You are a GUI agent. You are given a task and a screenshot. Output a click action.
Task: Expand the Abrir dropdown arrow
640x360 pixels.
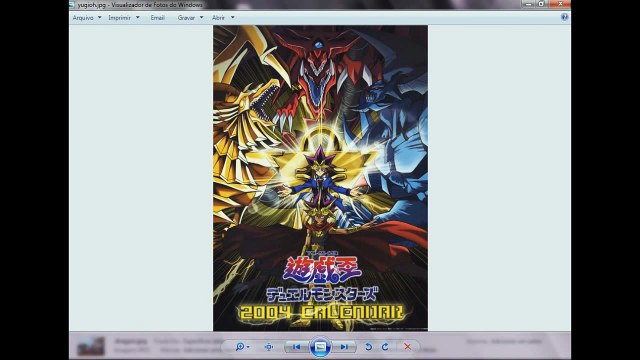point(233,18)
